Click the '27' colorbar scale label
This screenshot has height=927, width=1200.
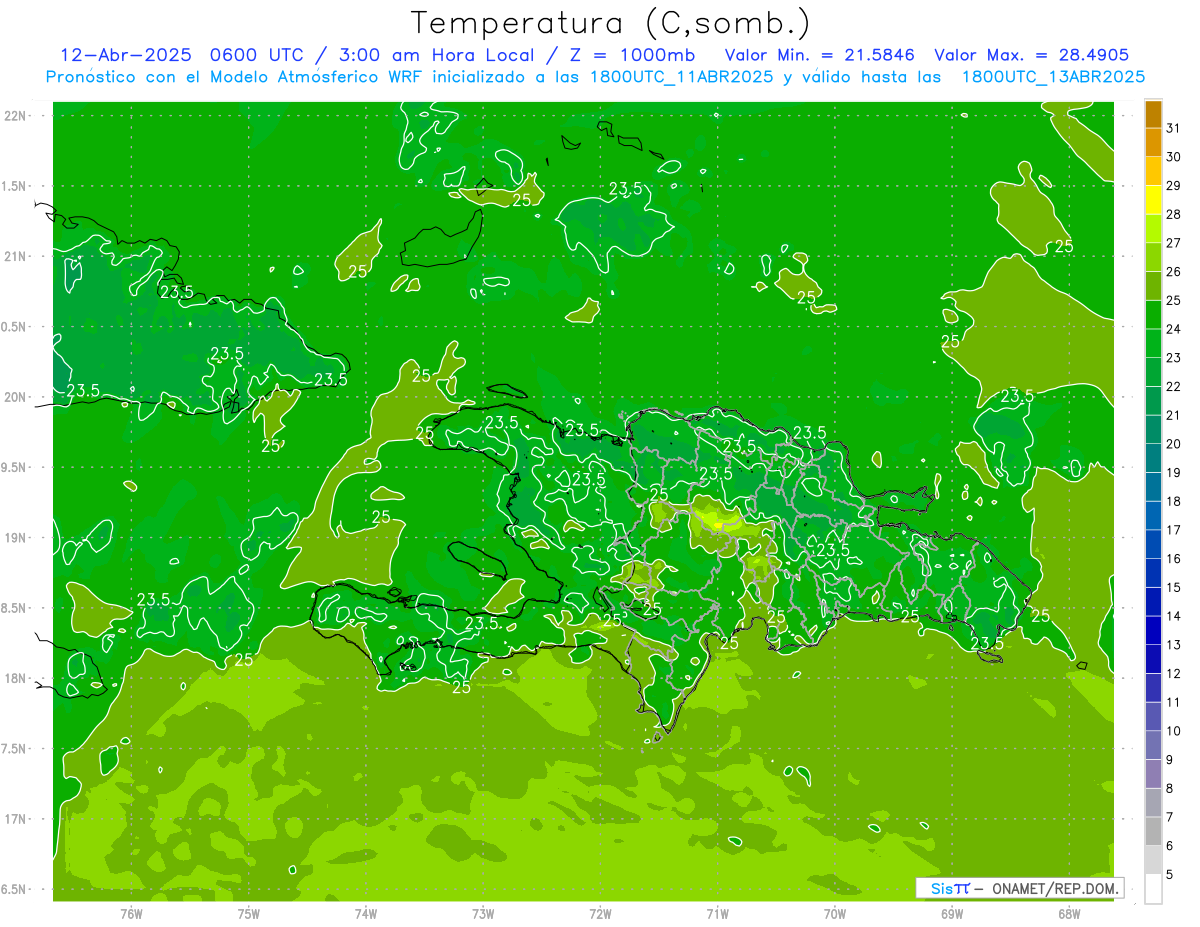click(x=1174, y=243)
